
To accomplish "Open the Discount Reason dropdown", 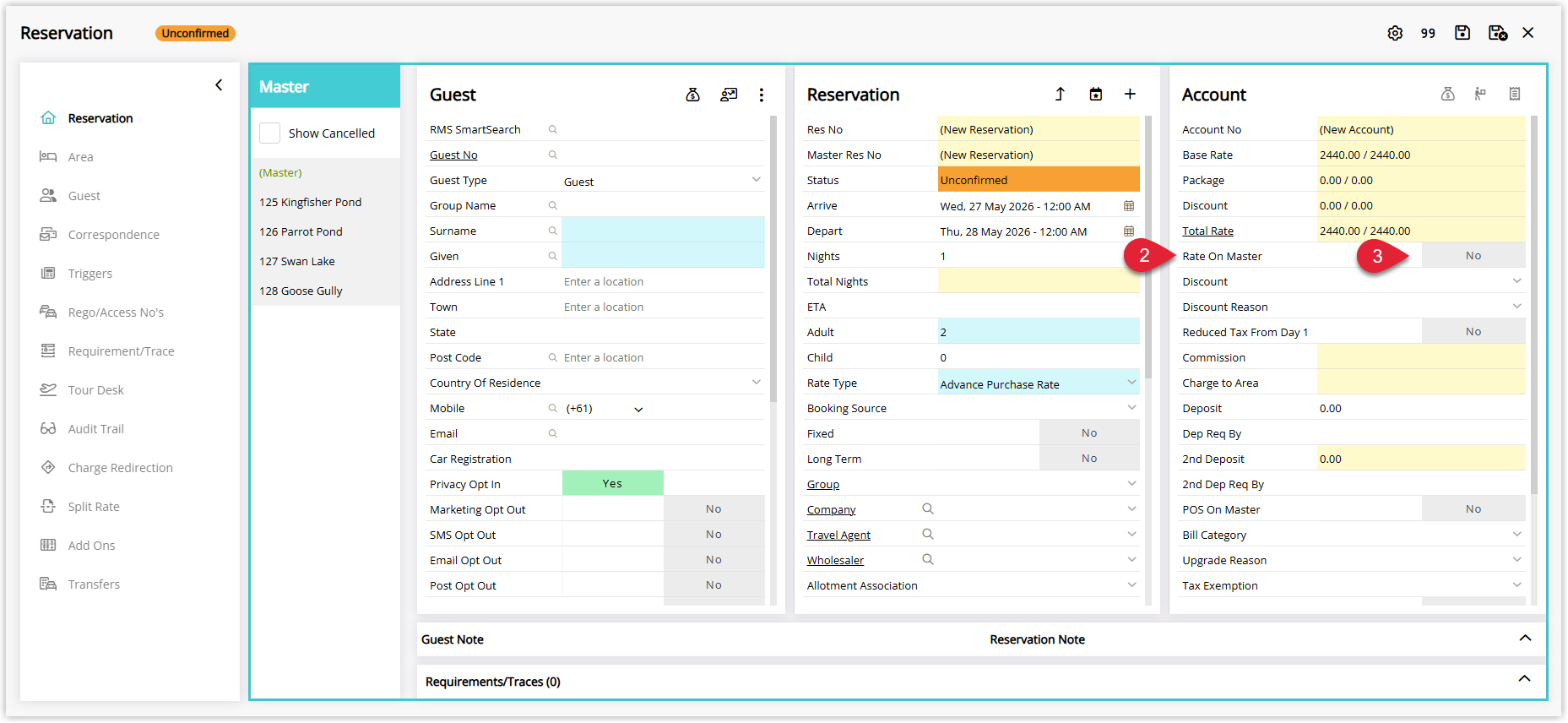I will pyautogui.click(x=1516, y=307).
